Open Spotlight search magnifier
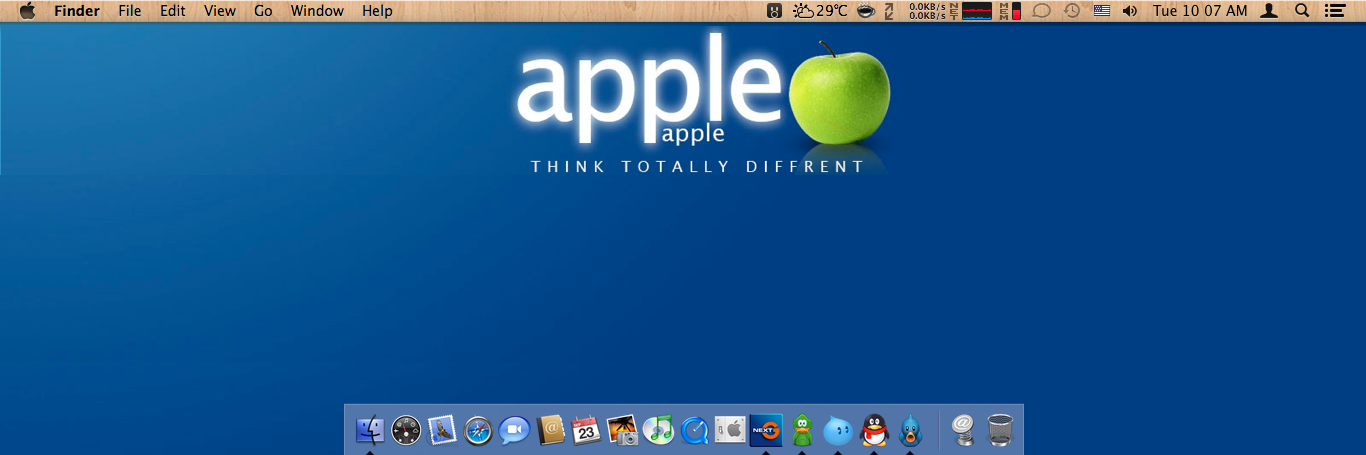 point(1302,11)
